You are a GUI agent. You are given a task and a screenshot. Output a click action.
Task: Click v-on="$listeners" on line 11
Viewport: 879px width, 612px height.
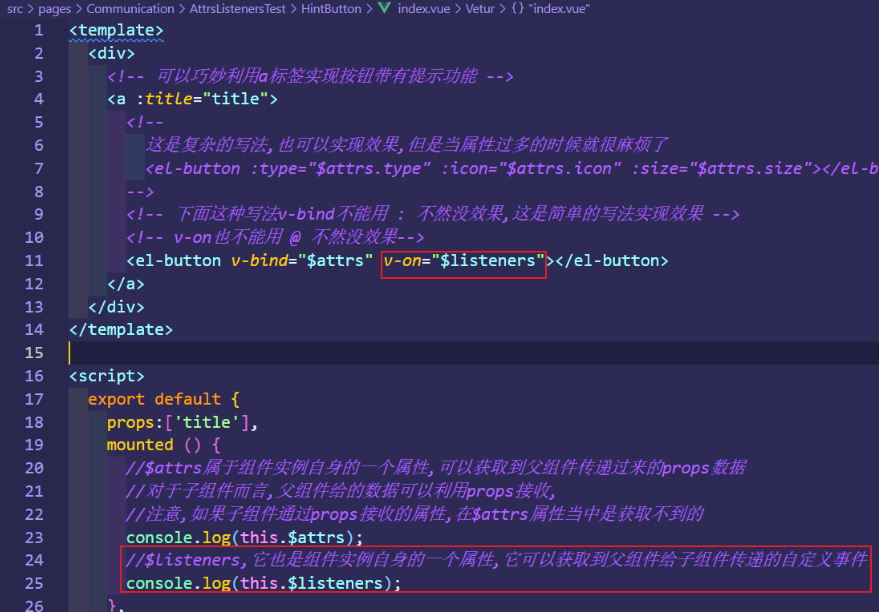pos(464,261)
